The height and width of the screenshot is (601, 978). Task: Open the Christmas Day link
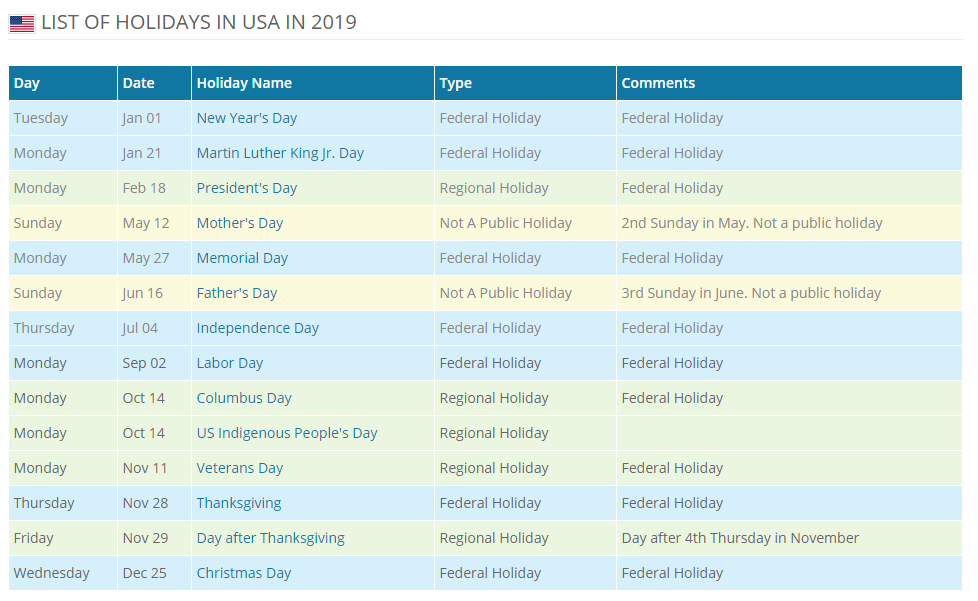point(244,572)
